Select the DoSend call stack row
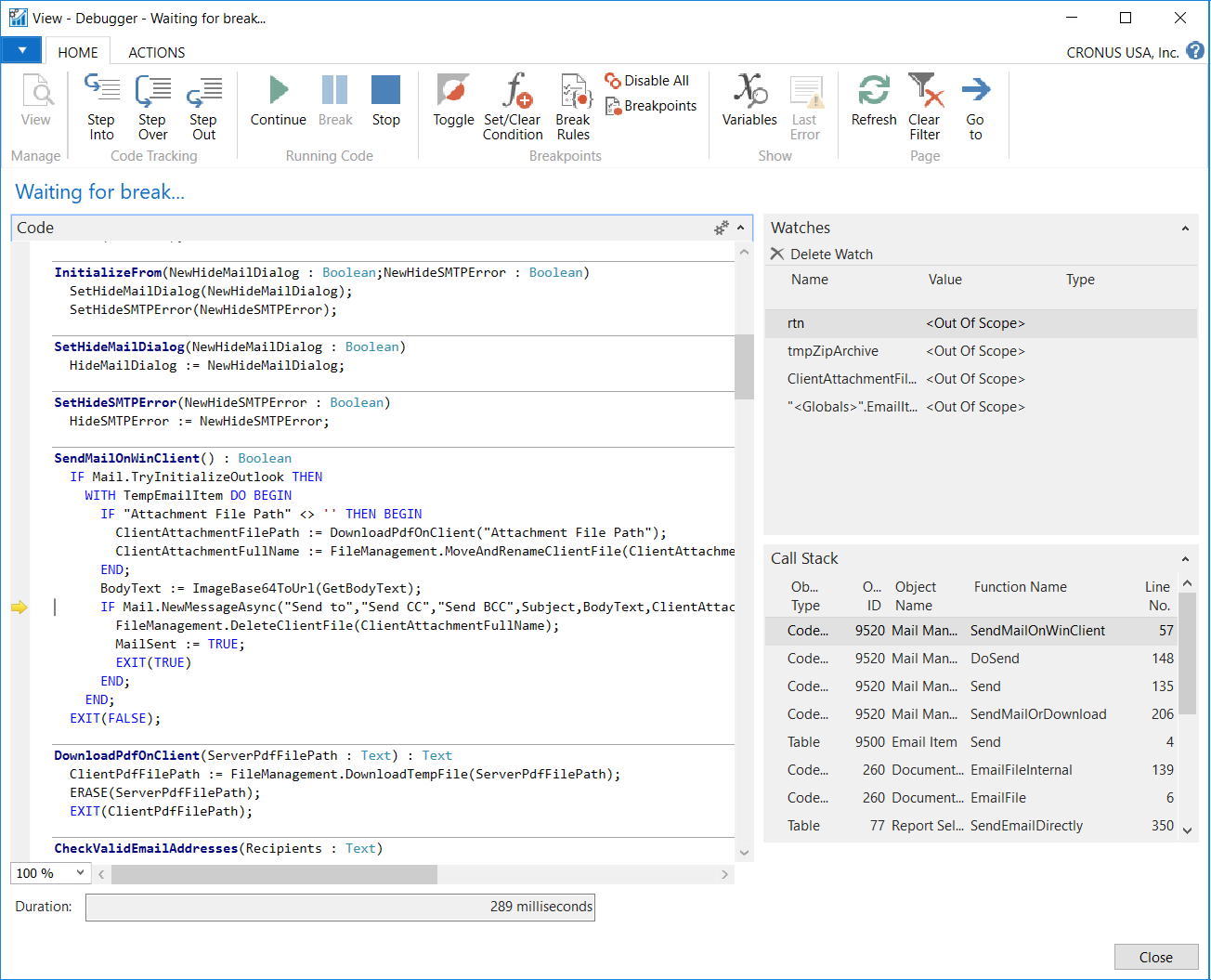Viewport: 1211px width, 980px height. tap(995, 659)
